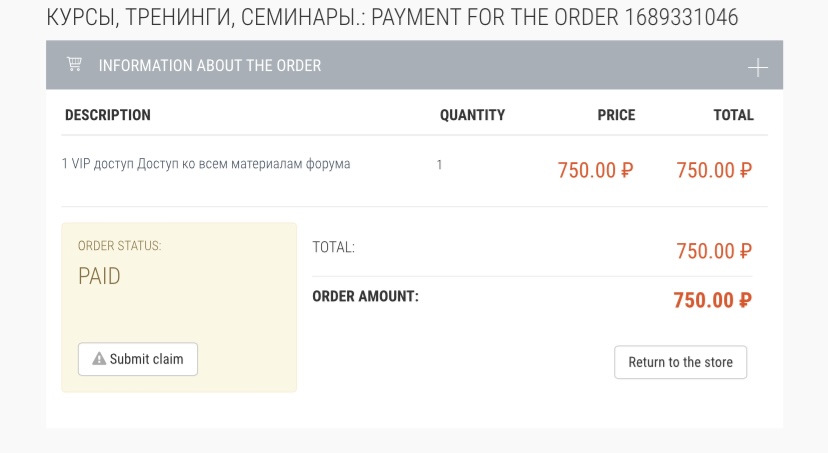Select the VIP доступ item description
The image size is (828, 453).
tap(206, 164)
